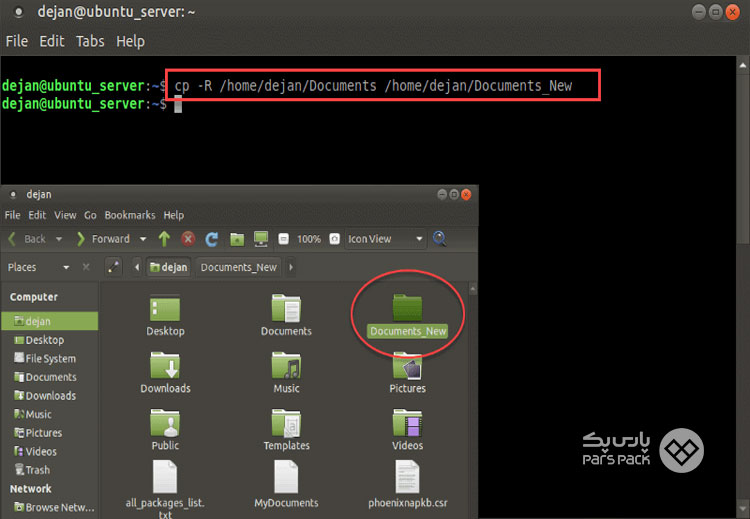Click the Forward navigation button
This screenshot has width=750, height=519.
103,239
